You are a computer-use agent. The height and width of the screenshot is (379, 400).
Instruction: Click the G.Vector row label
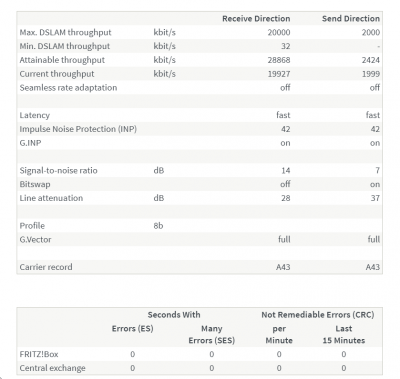click(x=35, y=240)
